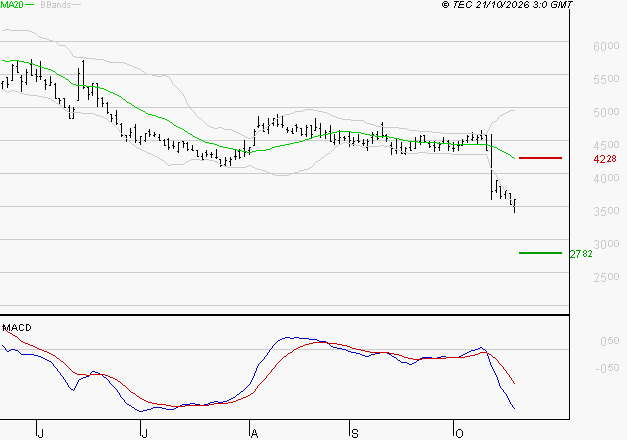Viewport: 627px width, 440px height.
Task: Select the 3500 price axis label
Action: click(606, 211)
